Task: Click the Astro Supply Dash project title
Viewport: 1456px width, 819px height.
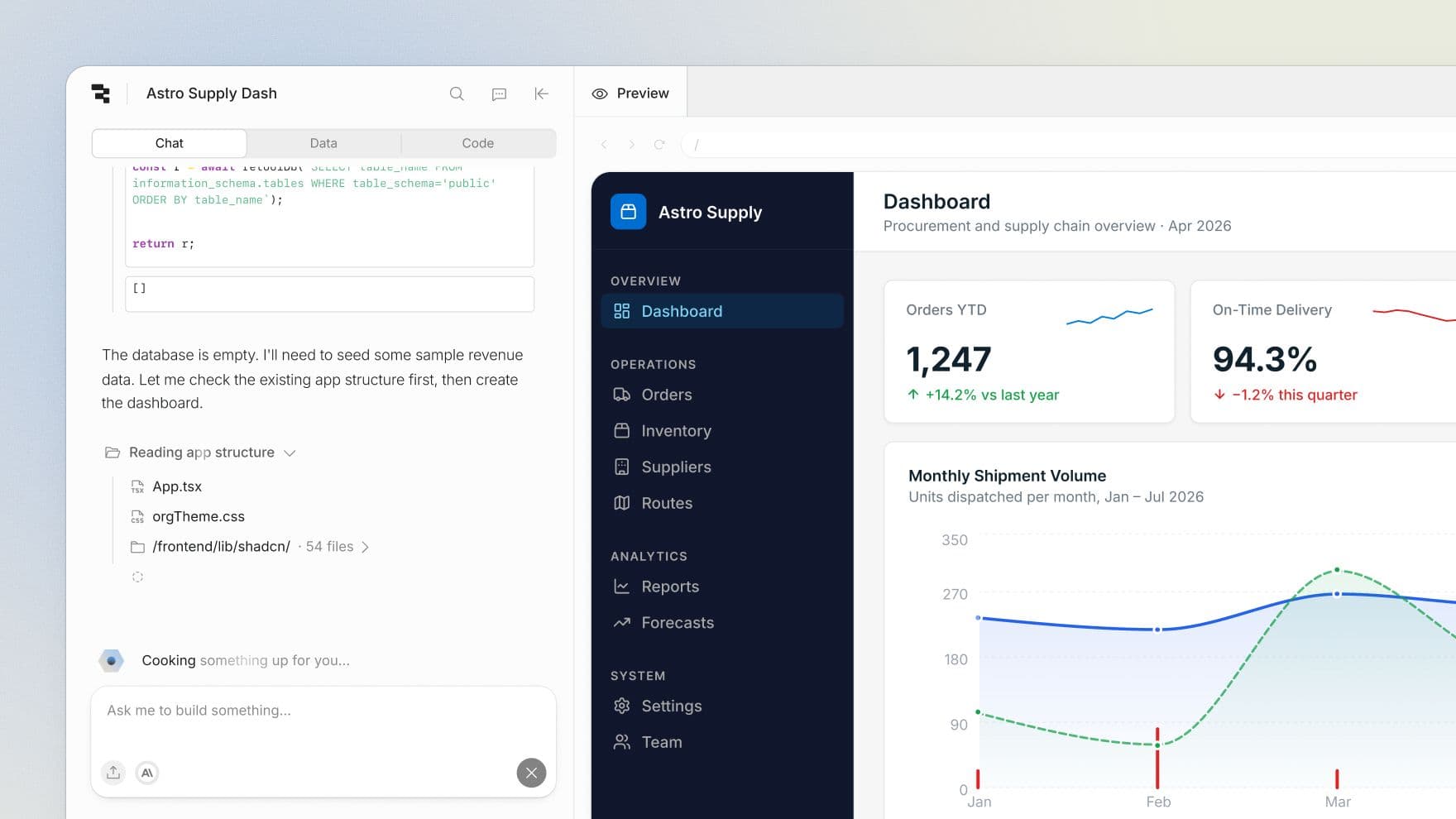Action: click(x=212, y=93)
